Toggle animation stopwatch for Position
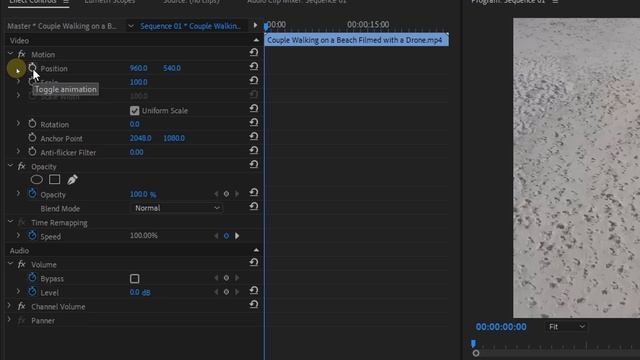This screenshot has height=360, width=640. tap(32, 68)
